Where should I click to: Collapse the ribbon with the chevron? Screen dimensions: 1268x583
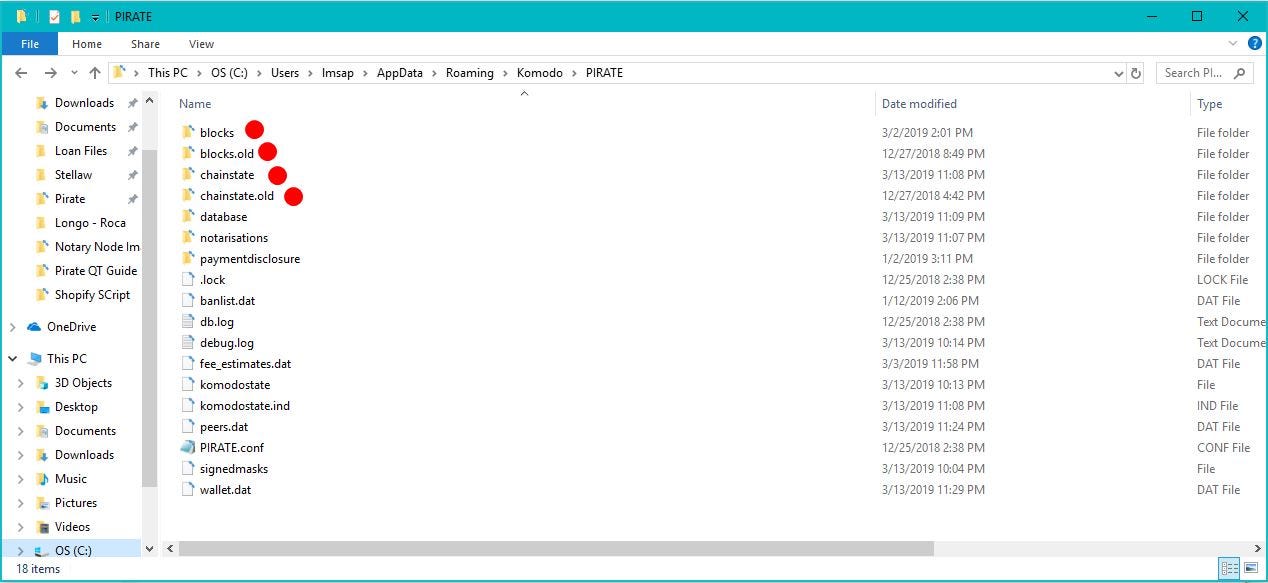(1233, 44)
